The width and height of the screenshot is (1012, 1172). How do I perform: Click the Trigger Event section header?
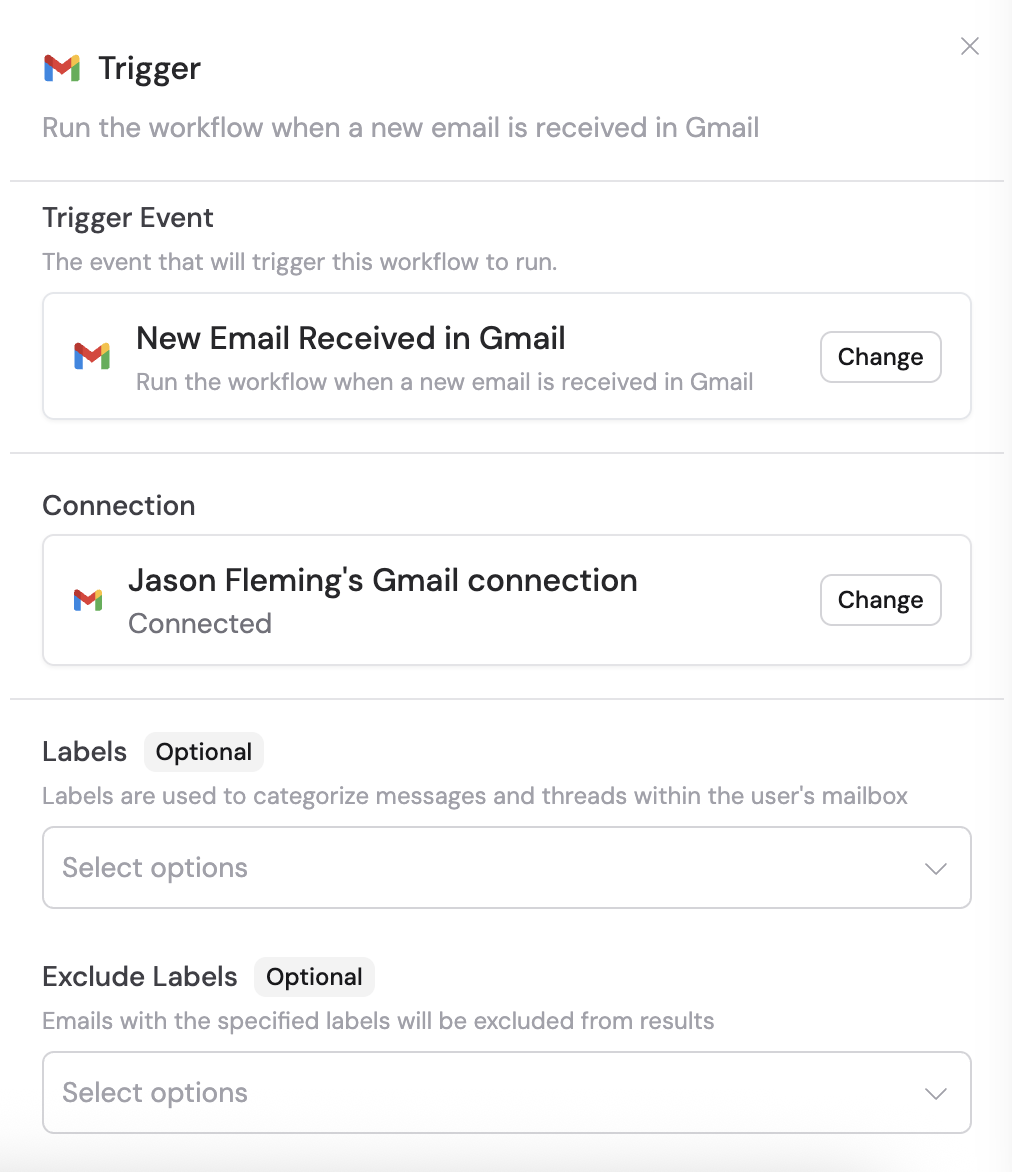pyautogui.click(x=127, y=217)
